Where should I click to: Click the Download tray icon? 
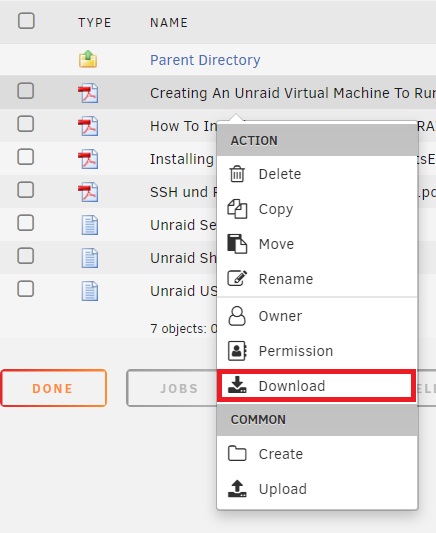237,385
